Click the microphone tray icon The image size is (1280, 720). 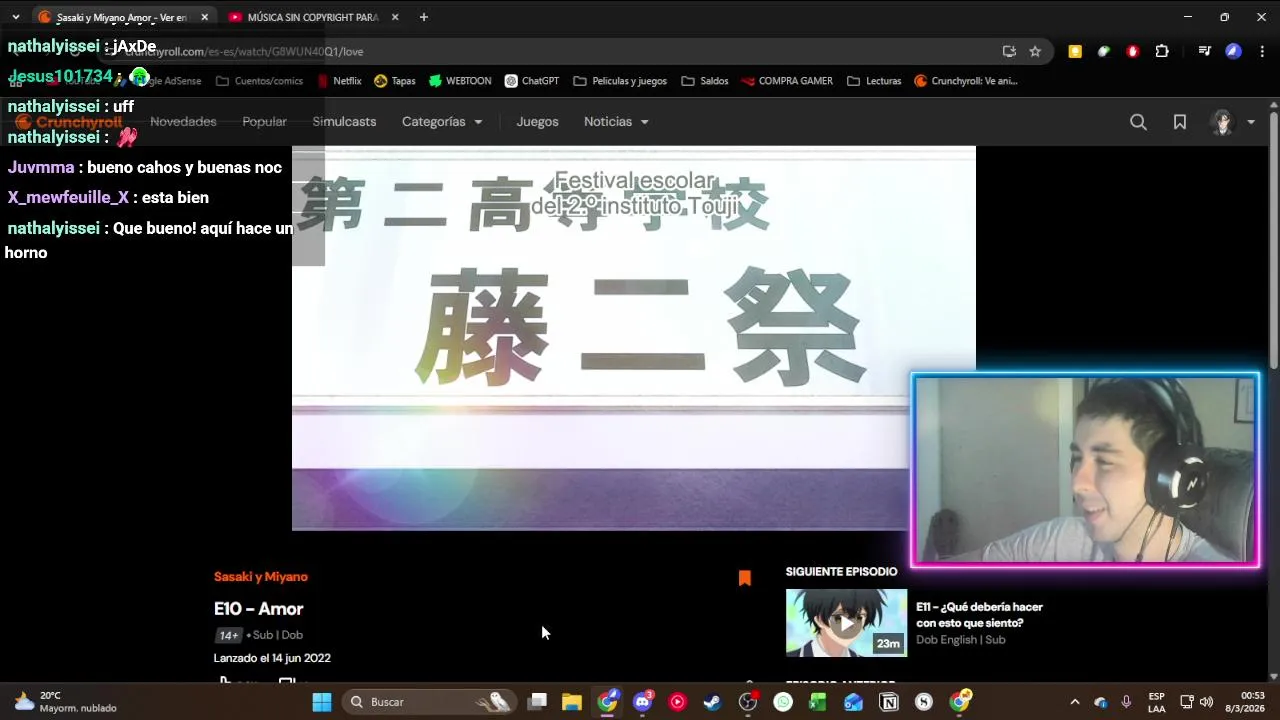coord(1126,702)
